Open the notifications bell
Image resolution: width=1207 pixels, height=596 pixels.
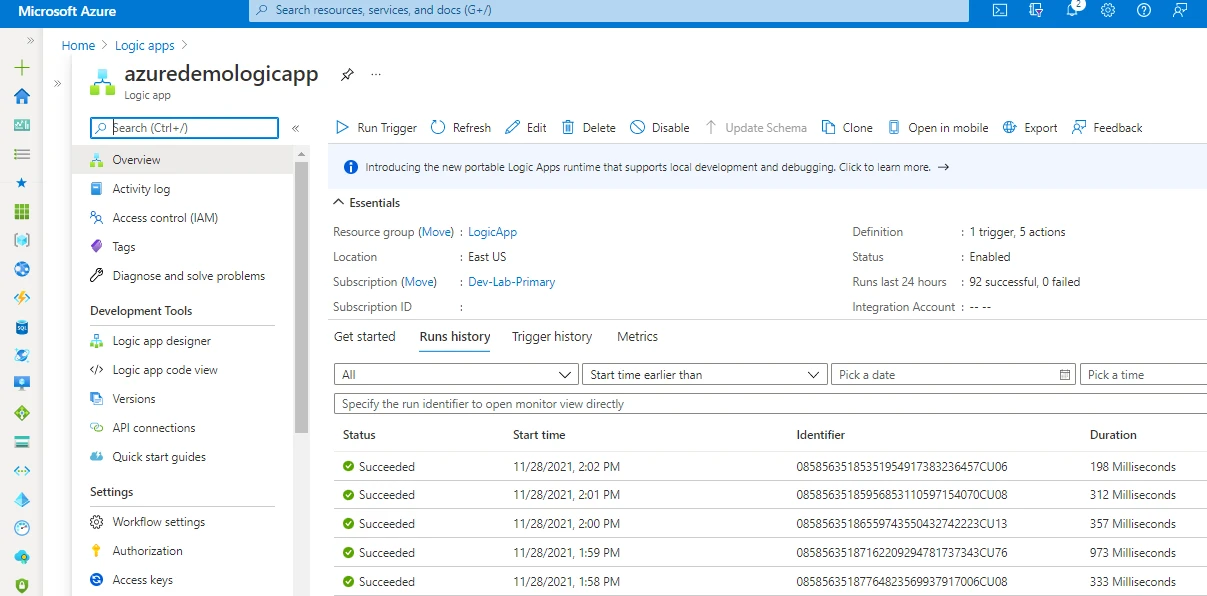pos(1073,11)
